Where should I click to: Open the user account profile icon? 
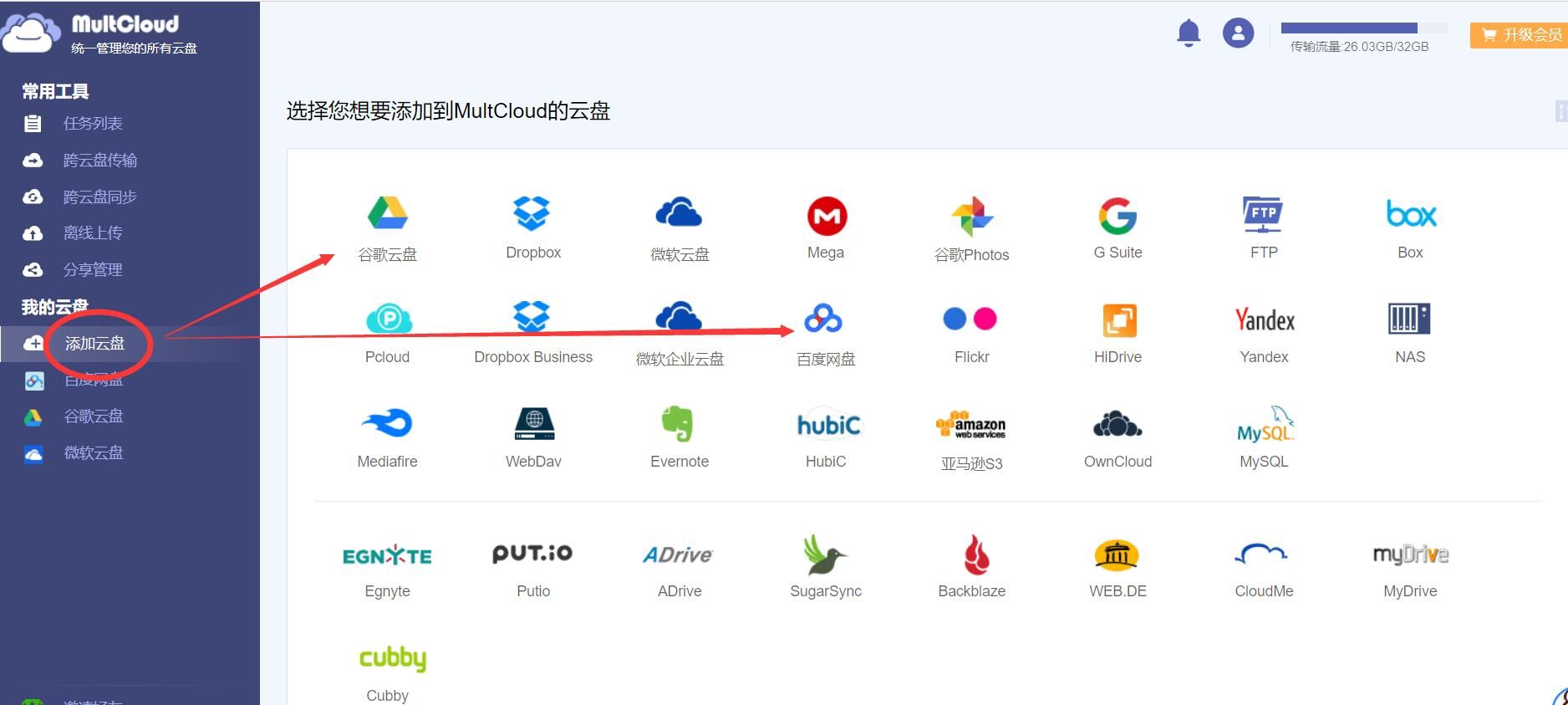(1238, 33)
